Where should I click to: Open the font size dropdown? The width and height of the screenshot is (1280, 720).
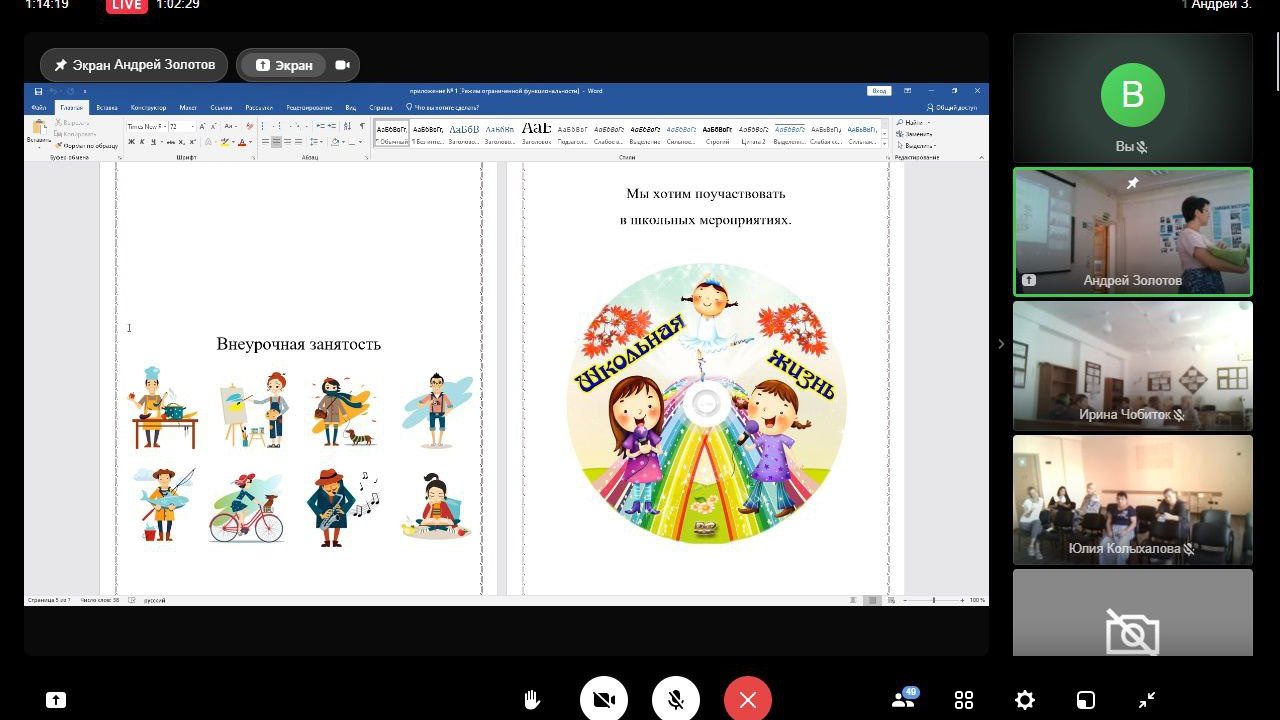[x=191, y=127]
